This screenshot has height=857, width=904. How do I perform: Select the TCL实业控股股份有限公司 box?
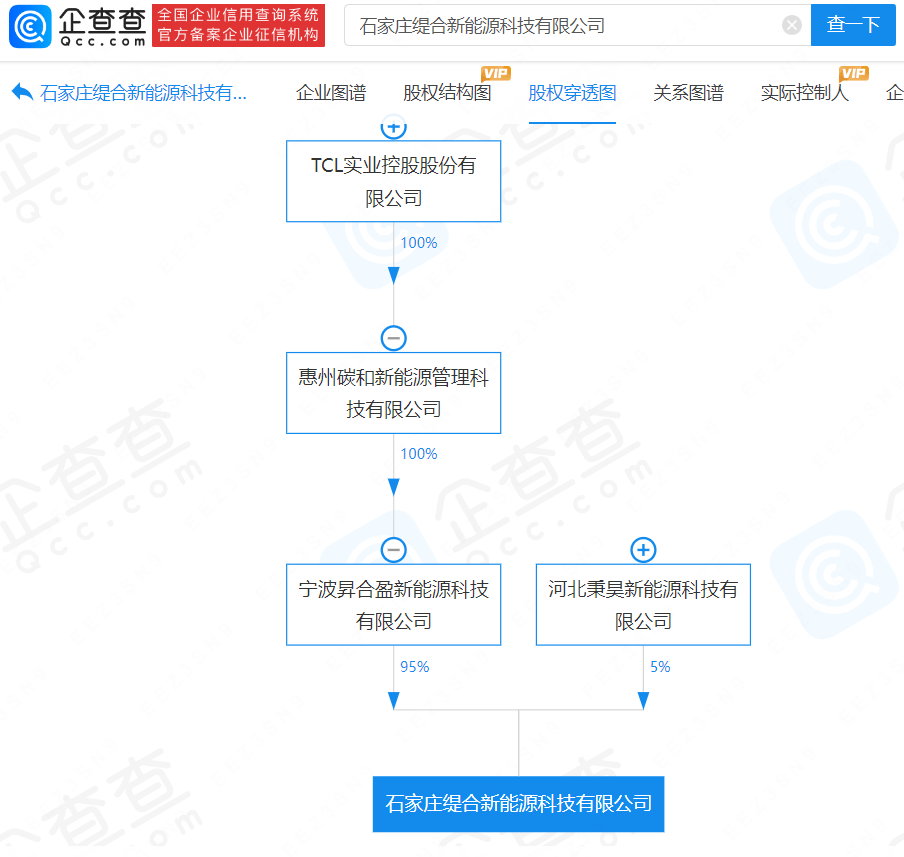pyautogui.click(x=394, y=181)
